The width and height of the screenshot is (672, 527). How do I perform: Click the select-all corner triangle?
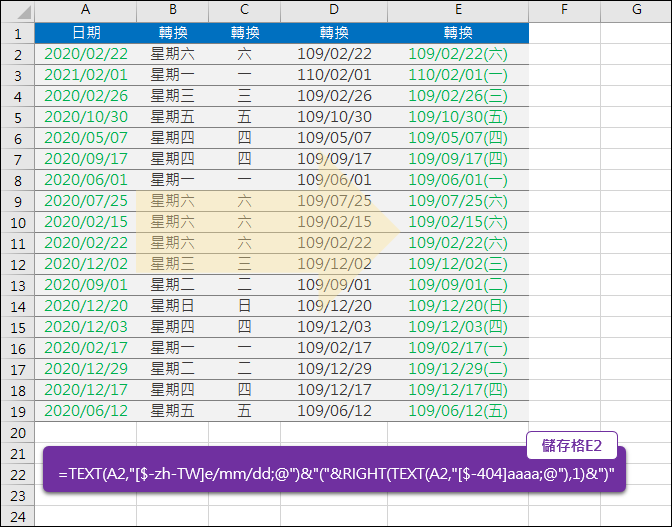[23, 12]
